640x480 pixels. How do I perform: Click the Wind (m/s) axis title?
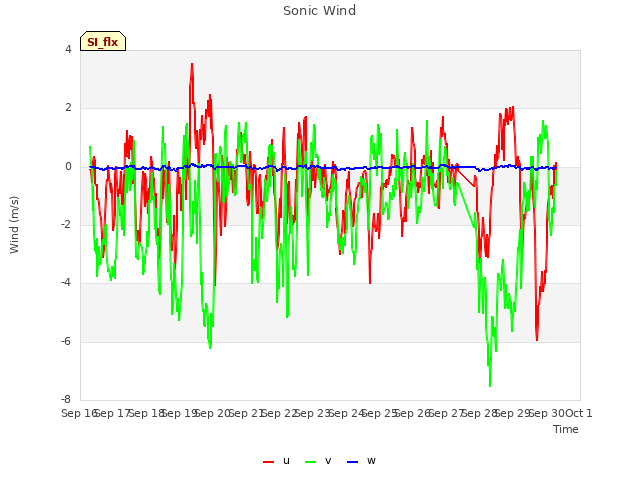point(14,225)
